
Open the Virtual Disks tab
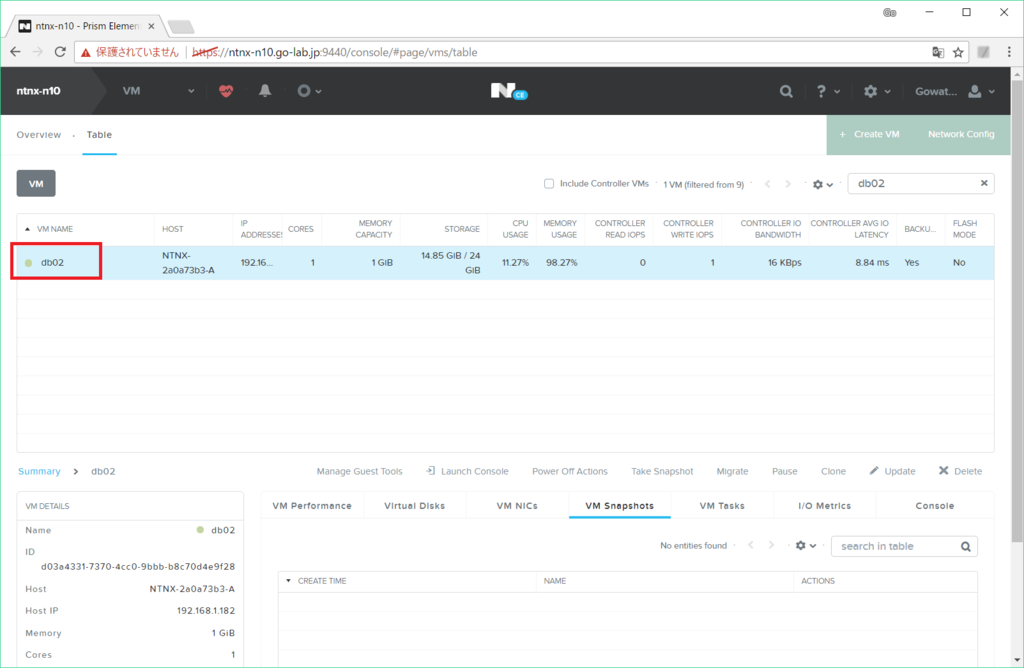point(415,505)
